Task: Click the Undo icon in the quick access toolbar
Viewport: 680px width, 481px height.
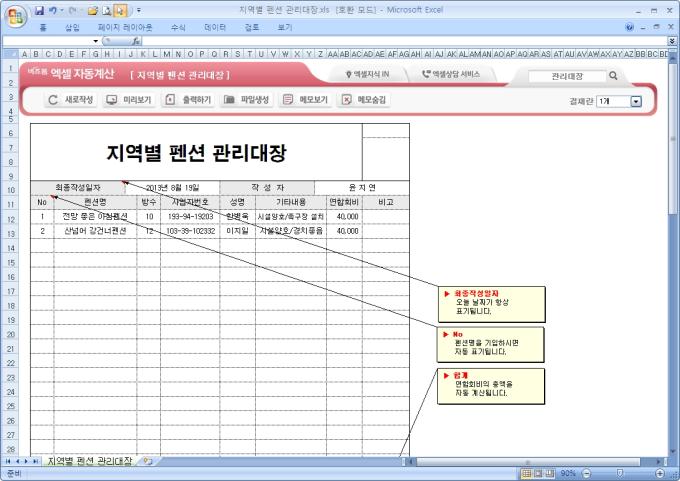Action: pyautogui.click(x=55, y=9)
